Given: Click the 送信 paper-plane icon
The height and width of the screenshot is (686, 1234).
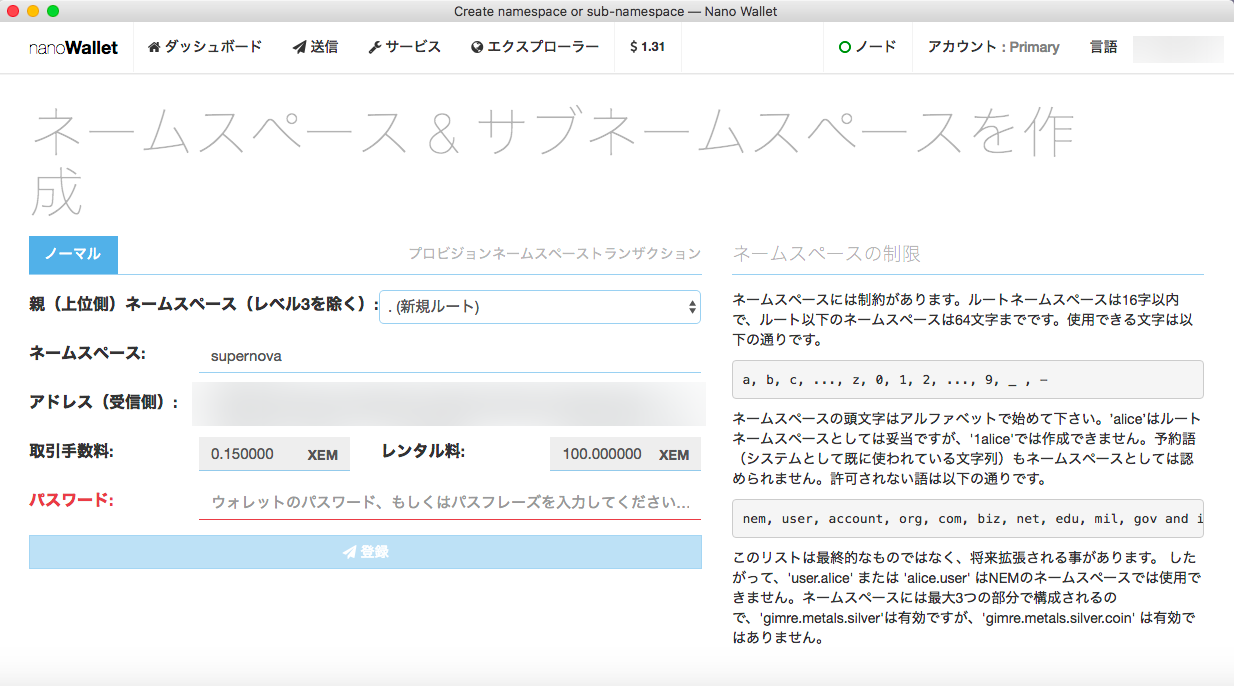Looking at the screenshot, I should pyautogui.click(x=299, y=46).
